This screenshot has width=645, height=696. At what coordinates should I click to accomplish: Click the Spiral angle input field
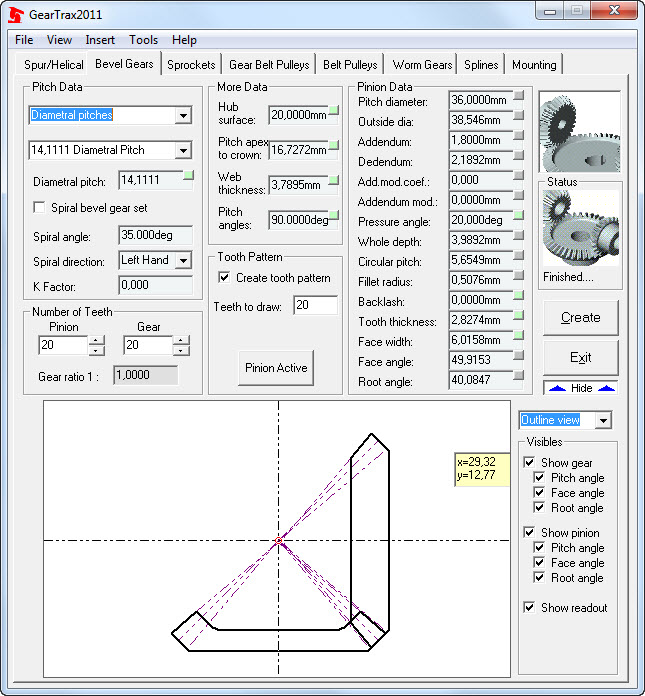pyautogui.click(x=155, y=235)
